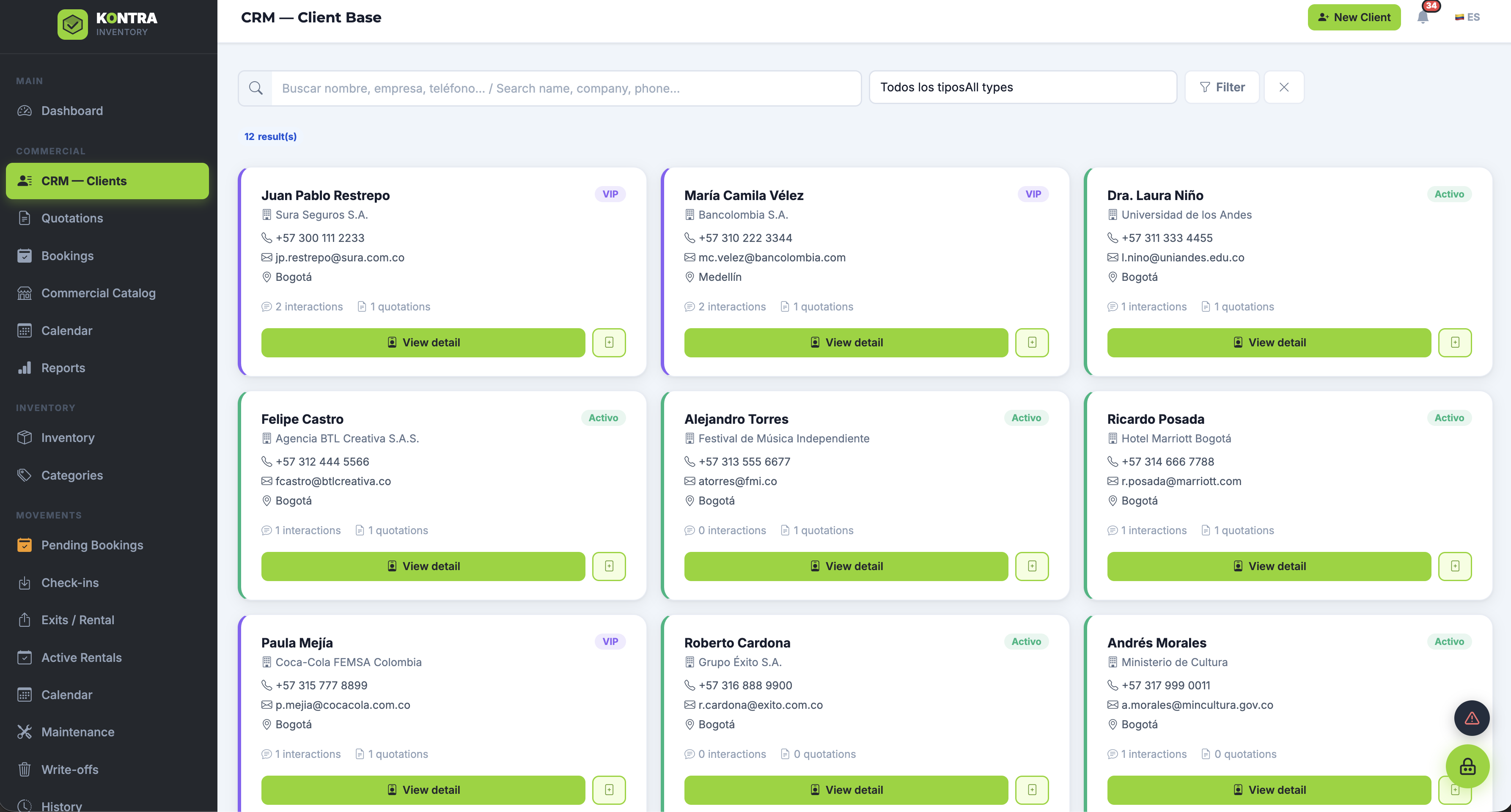Viewport: 1511px width, 812px height.
Task: View detail for Juan Pablo Restrepo
Action: 423,343
